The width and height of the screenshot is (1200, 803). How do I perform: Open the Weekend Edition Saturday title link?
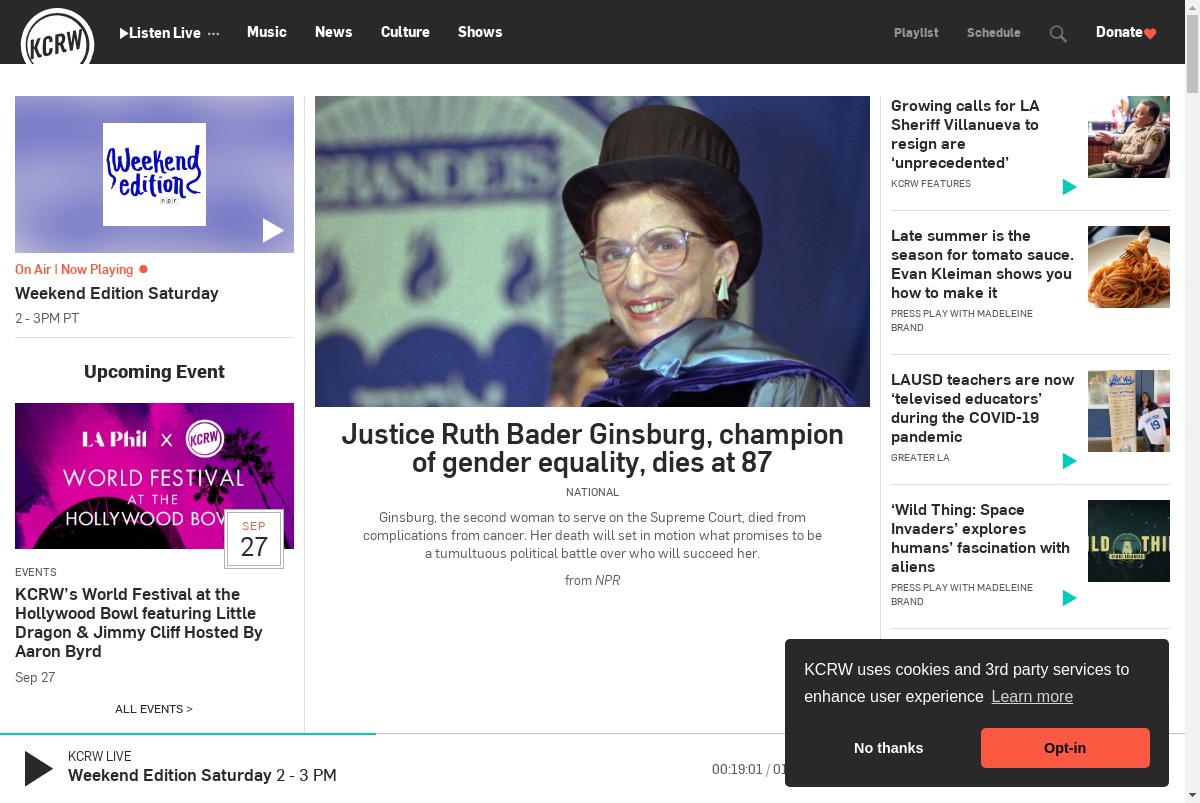coord(117,293)
